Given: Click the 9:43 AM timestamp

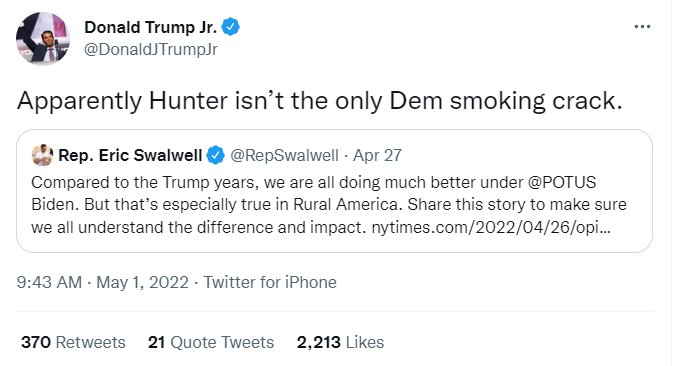Looking at the screenshot, I should [x=49, y=283].
